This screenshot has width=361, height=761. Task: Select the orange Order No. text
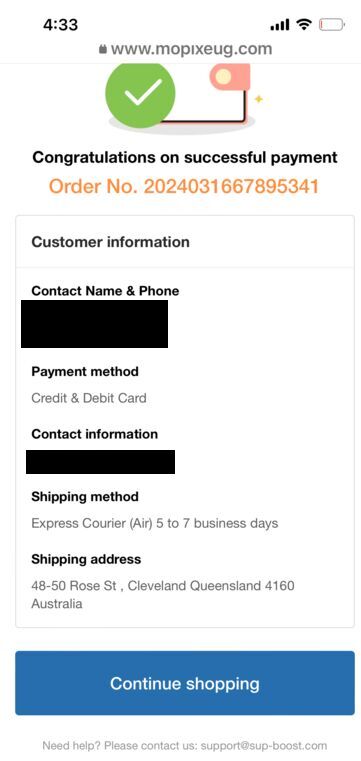tap(184, 186)
